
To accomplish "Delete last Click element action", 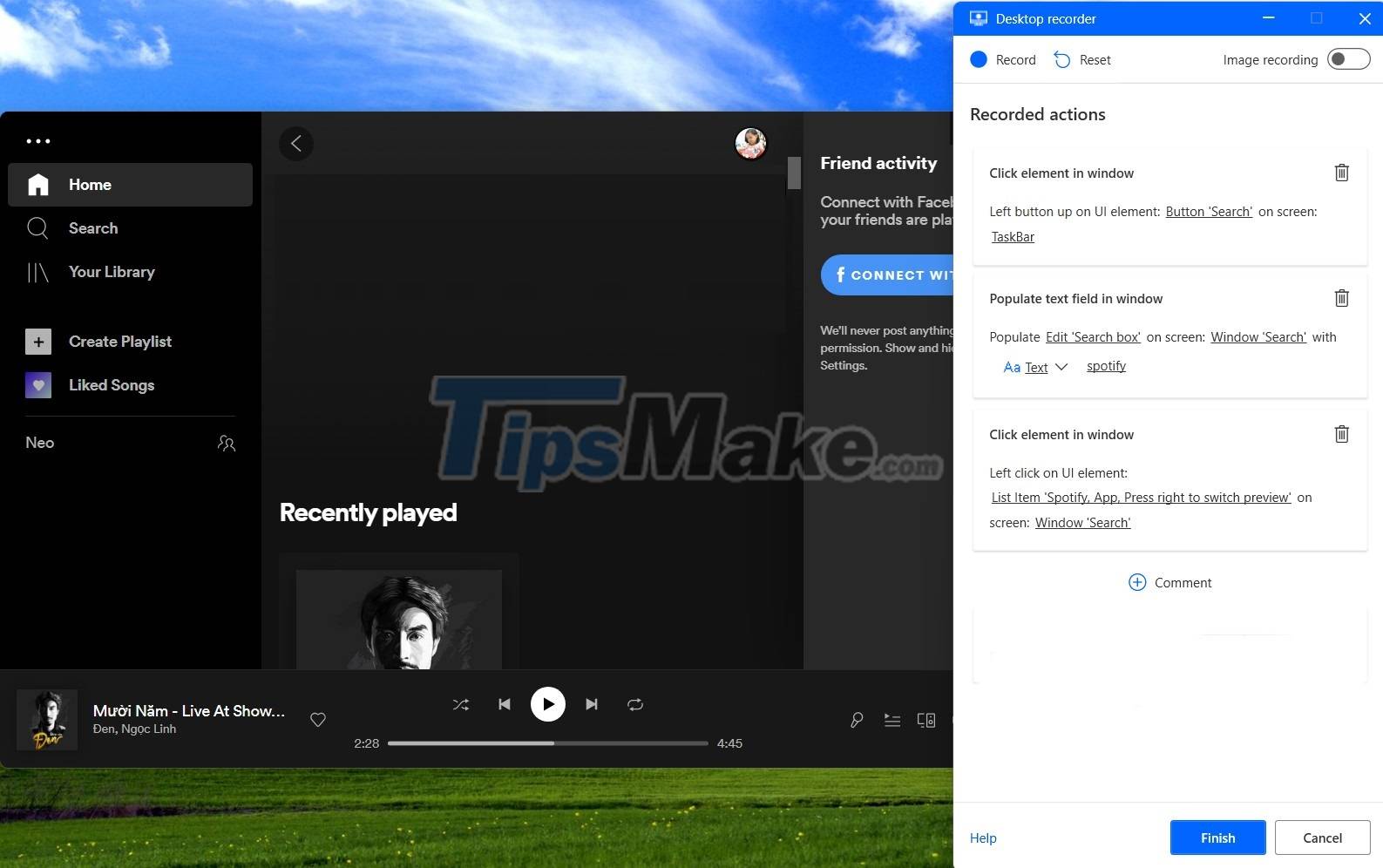I will click(1342, 434).
